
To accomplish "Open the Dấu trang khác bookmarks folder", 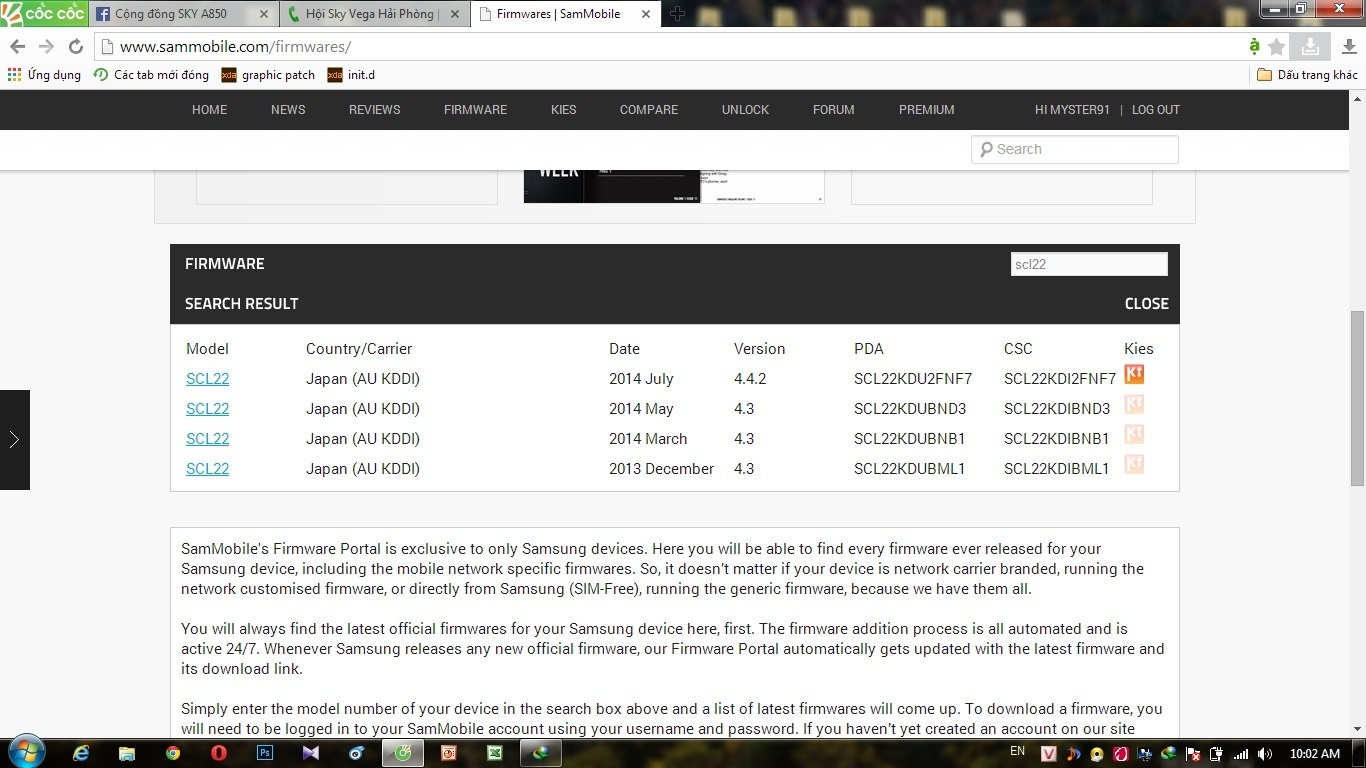I will (x=1308, y=75).
